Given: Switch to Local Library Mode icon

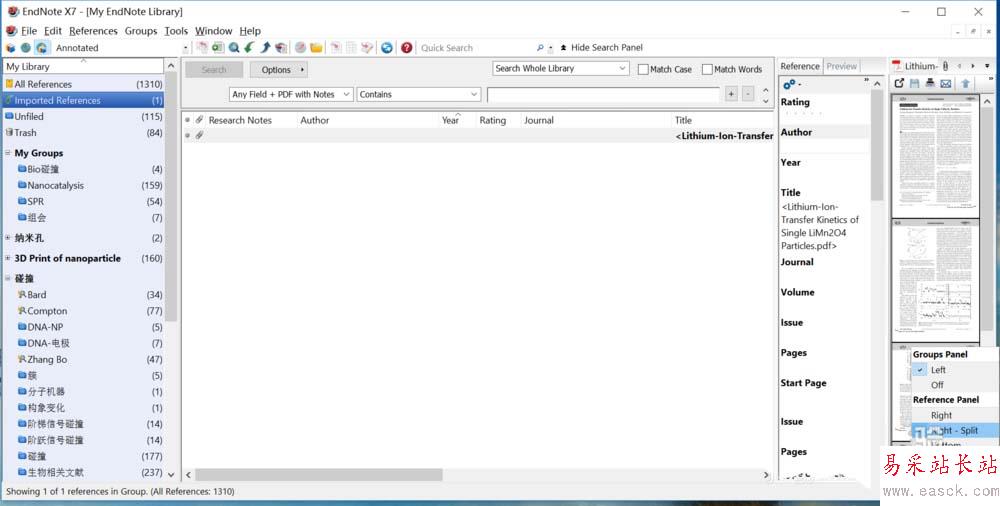Looking at the screenshot, I should pyautogui.click(x=10, y=48).
